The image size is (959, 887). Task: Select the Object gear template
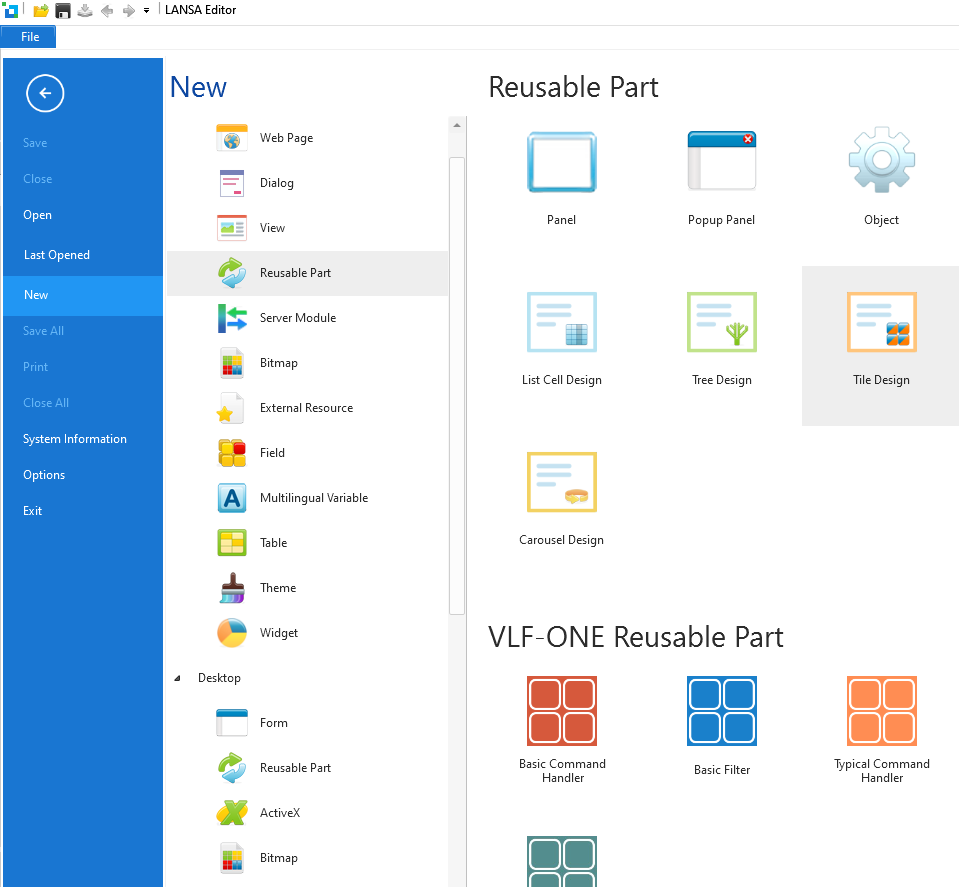[x=881, y=160]
